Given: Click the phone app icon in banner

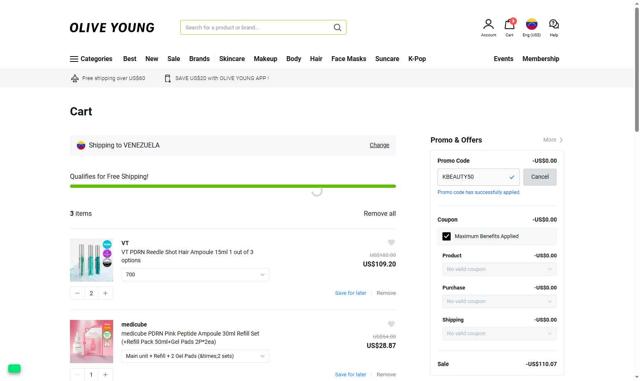Looking at the screenshot, I should (167, 78).
